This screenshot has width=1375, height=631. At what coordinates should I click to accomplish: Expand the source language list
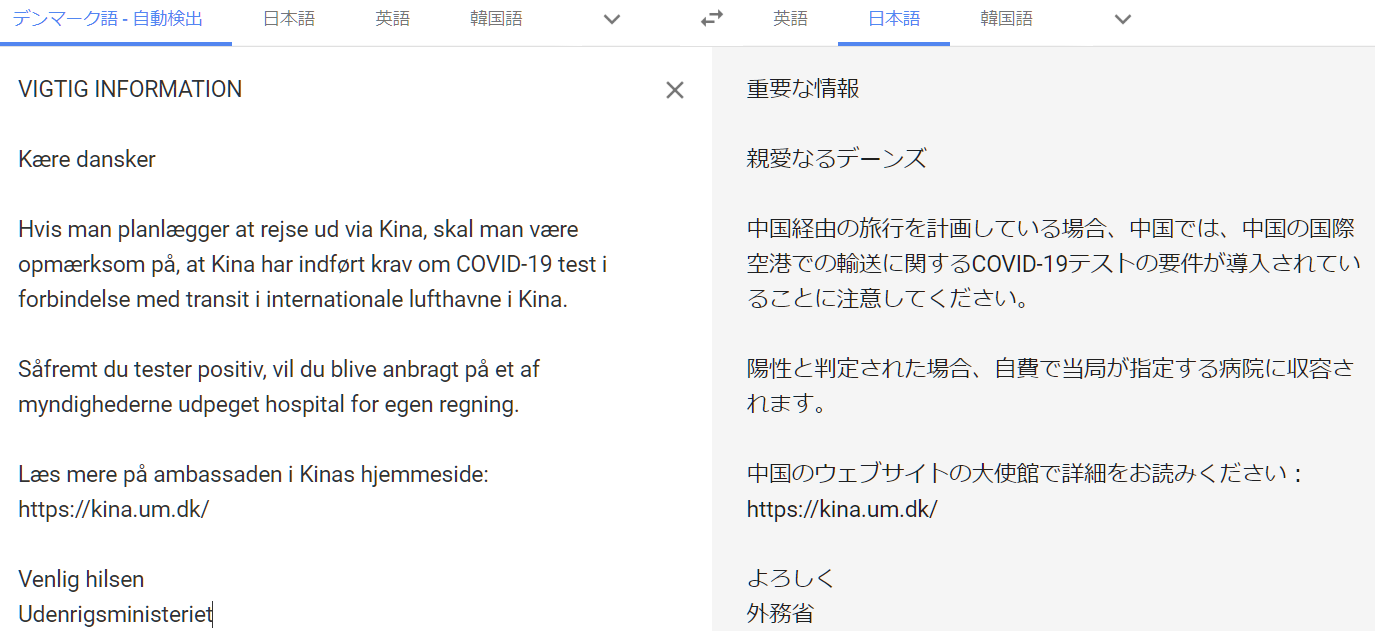tap(612, 19)
